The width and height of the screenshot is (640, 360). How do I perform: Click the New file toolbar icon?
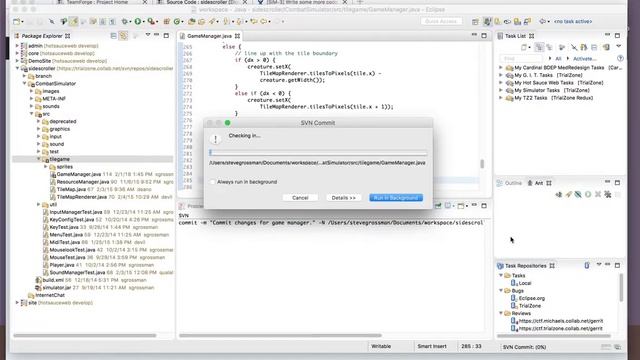pos(17,21)
